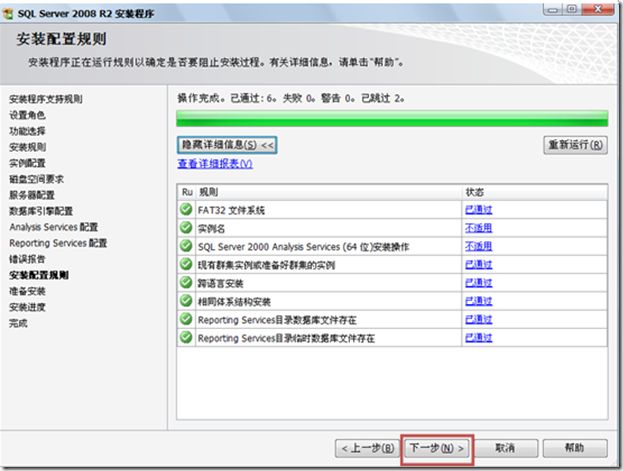The height and width of the screenshot is (471, 623).
Task: Click green check icon for 实例名 rule
Action: (x=186, y=227)
